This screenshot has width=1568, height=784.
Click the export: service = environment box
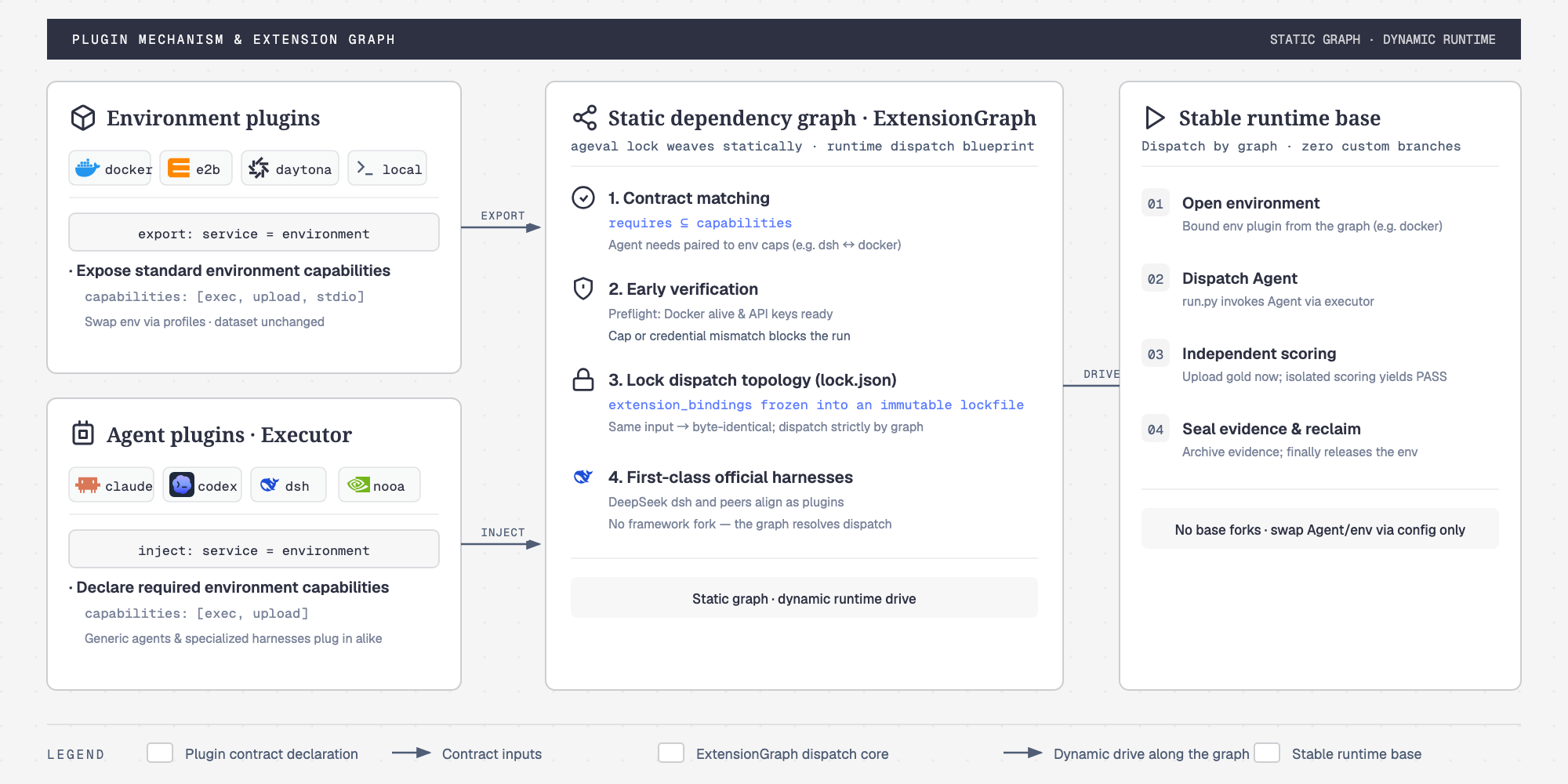click(x=254, y=232)
